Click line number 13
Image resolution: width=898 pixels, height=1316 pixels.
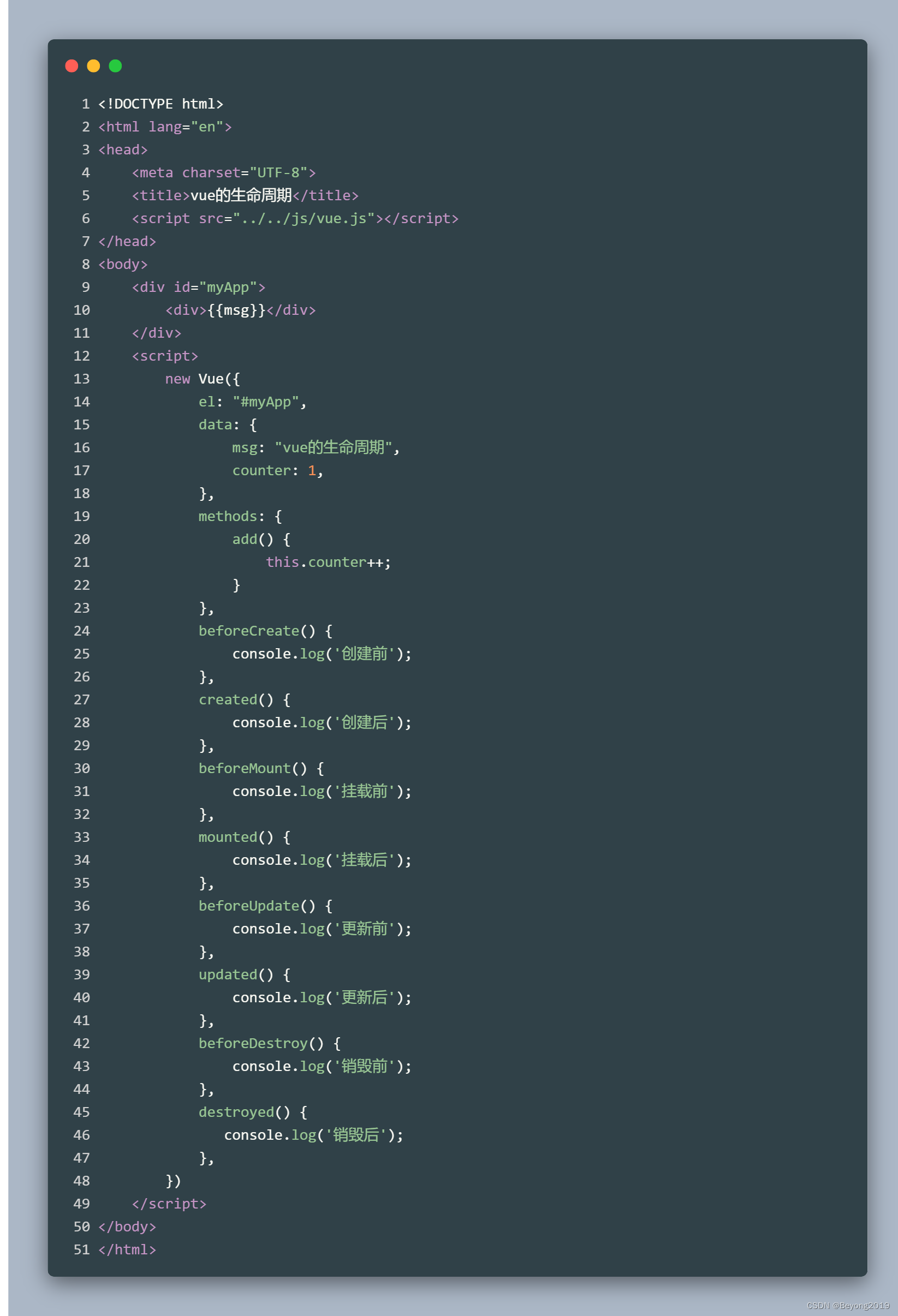tap(81, 379)
